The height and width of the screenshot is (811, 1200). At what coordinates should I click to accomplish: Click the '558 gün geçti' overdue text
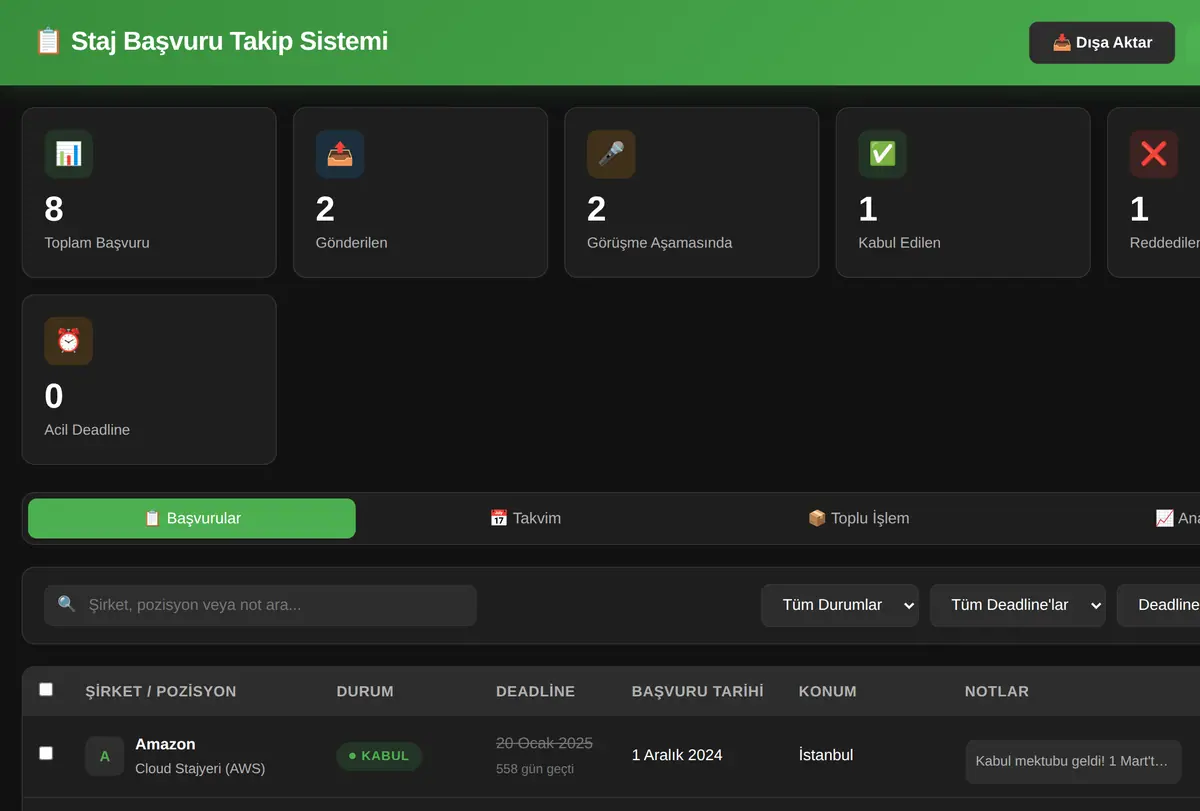click(x=535, y=769)
